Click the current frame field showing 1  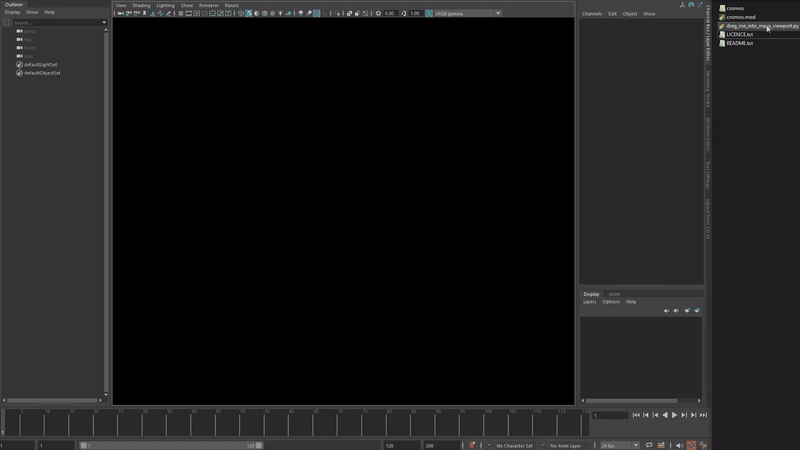click(x=610, y=415)
